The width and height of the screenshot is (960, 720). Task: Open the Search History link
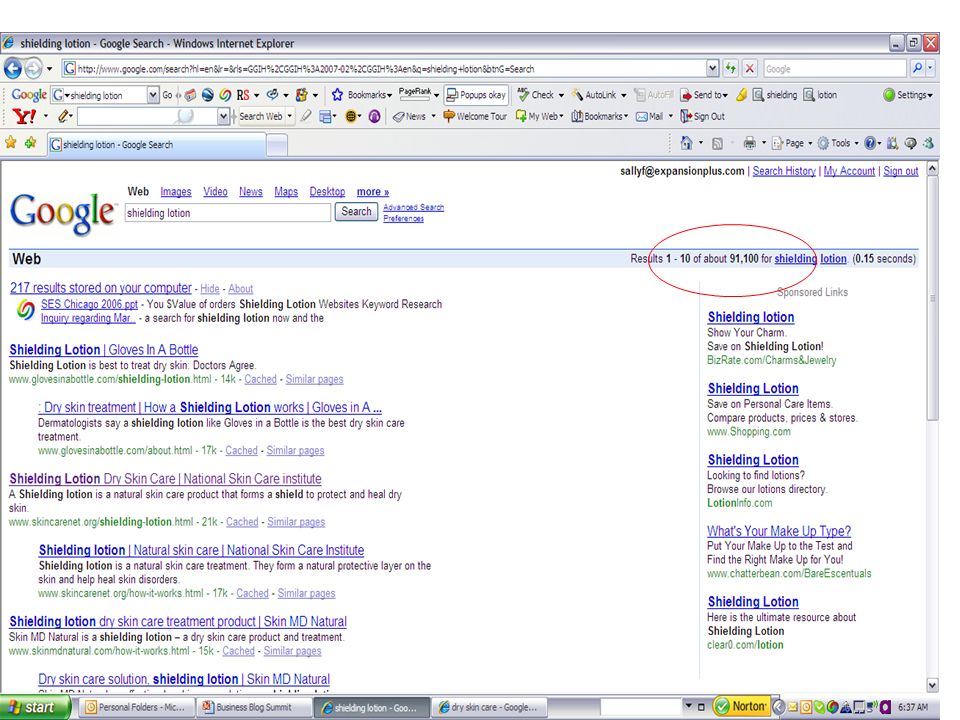[x=784, y=171]
